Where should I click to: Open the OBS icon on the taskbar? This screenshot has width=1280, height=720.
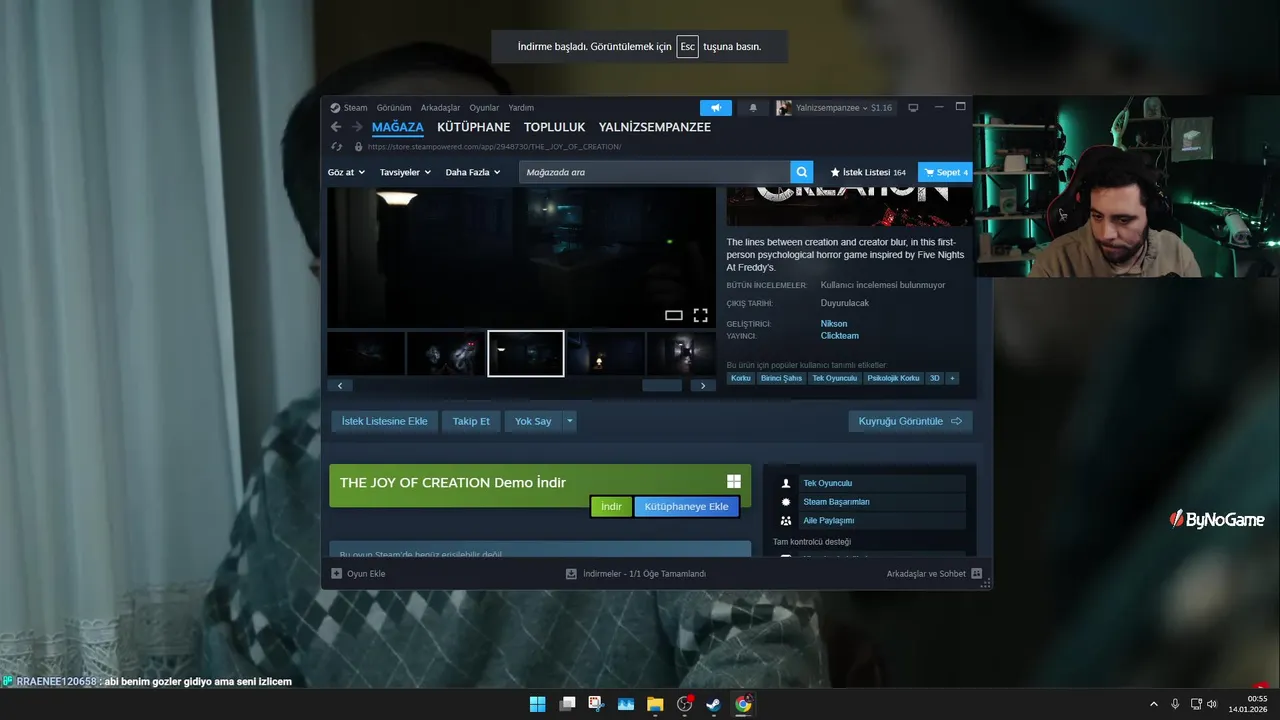pos(685,704)
